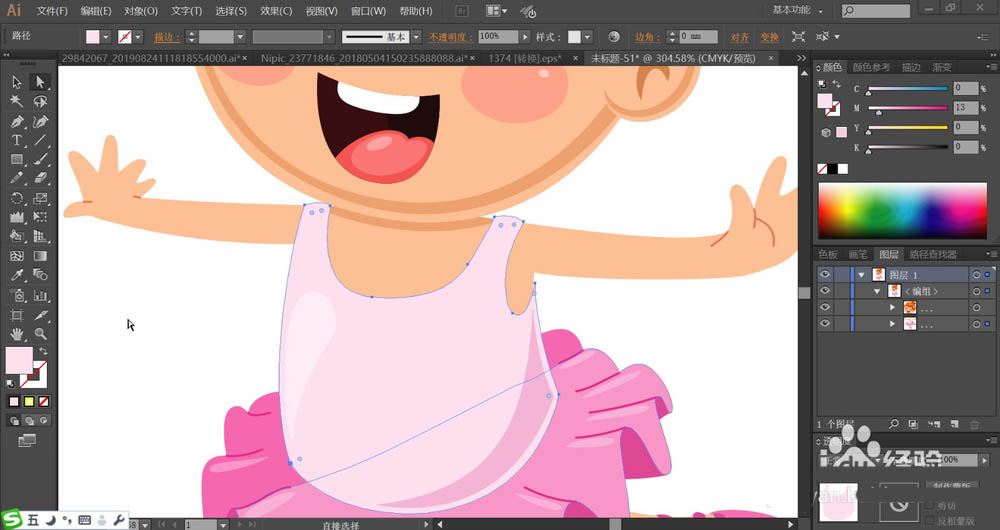The height and width of the screenshot is (530, 1000).
Task: Expand the orange thumbnail sublayer
Action: click(893, 308)
